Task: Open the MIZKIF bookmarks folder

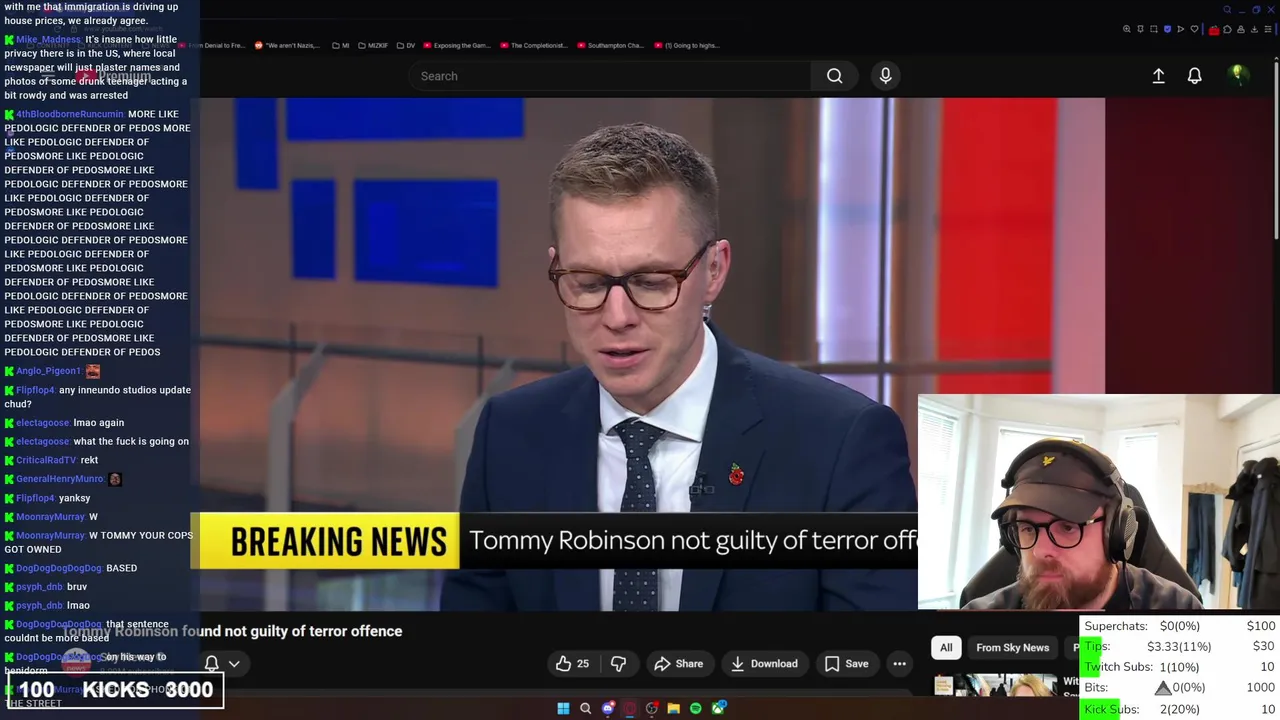Action: pos(372,45)
